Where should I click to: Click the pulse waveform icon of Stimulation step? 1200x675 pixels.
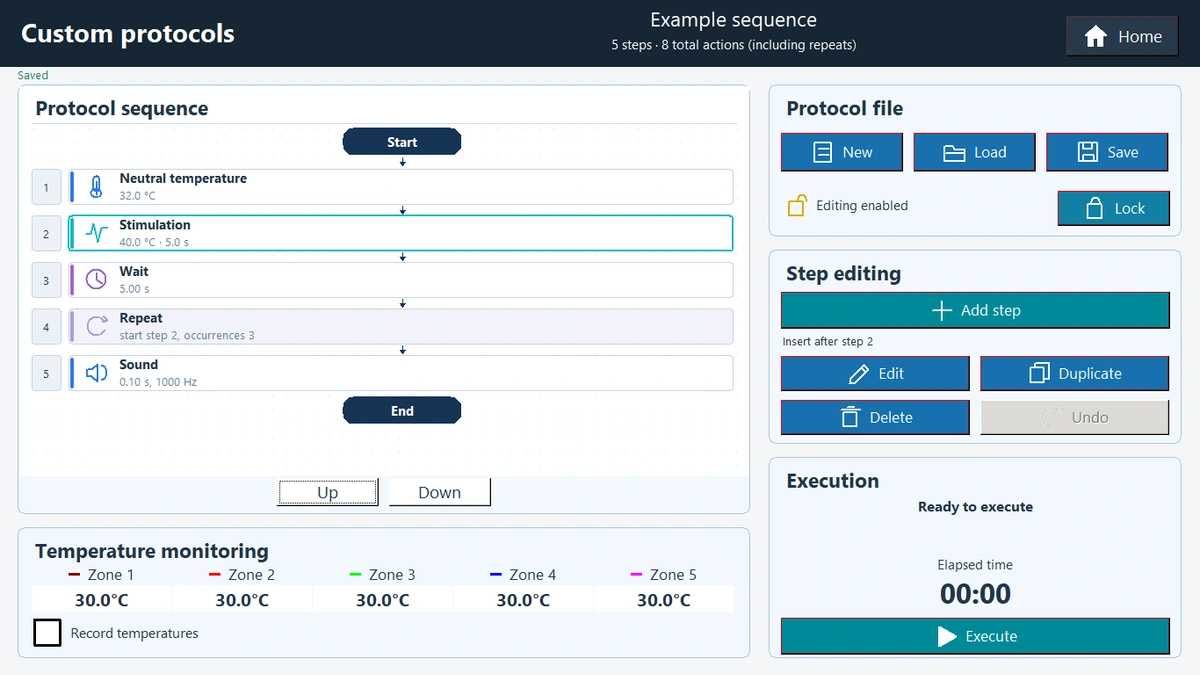tap(96, 233)
